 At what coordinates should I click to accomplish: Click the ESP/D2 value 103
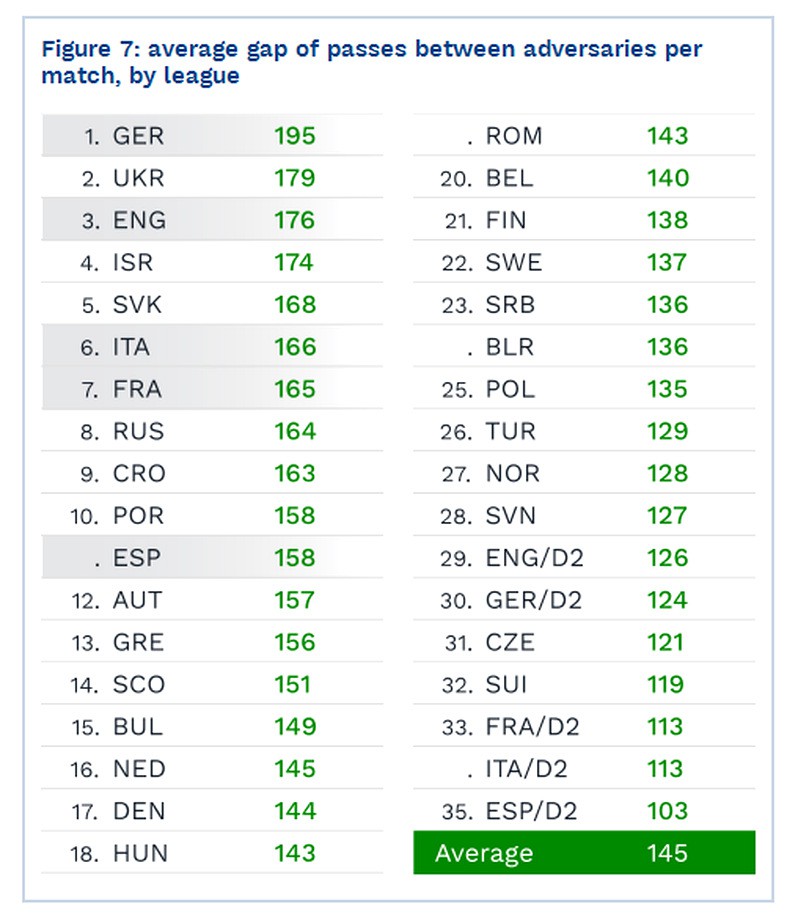(667, 811)
